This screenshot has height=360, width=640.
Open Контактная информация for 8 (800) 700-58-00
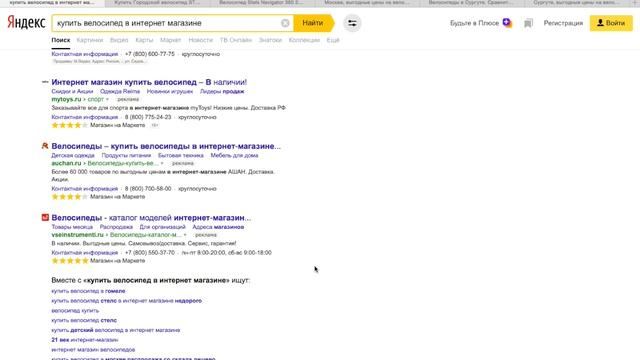point(84,189)
